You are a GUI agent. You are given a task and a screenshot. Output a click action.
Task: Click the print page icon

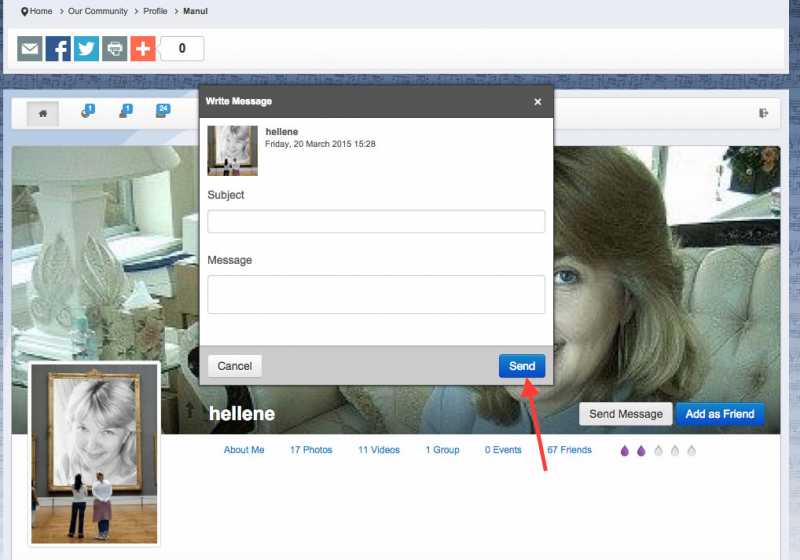tap(115, 48)
